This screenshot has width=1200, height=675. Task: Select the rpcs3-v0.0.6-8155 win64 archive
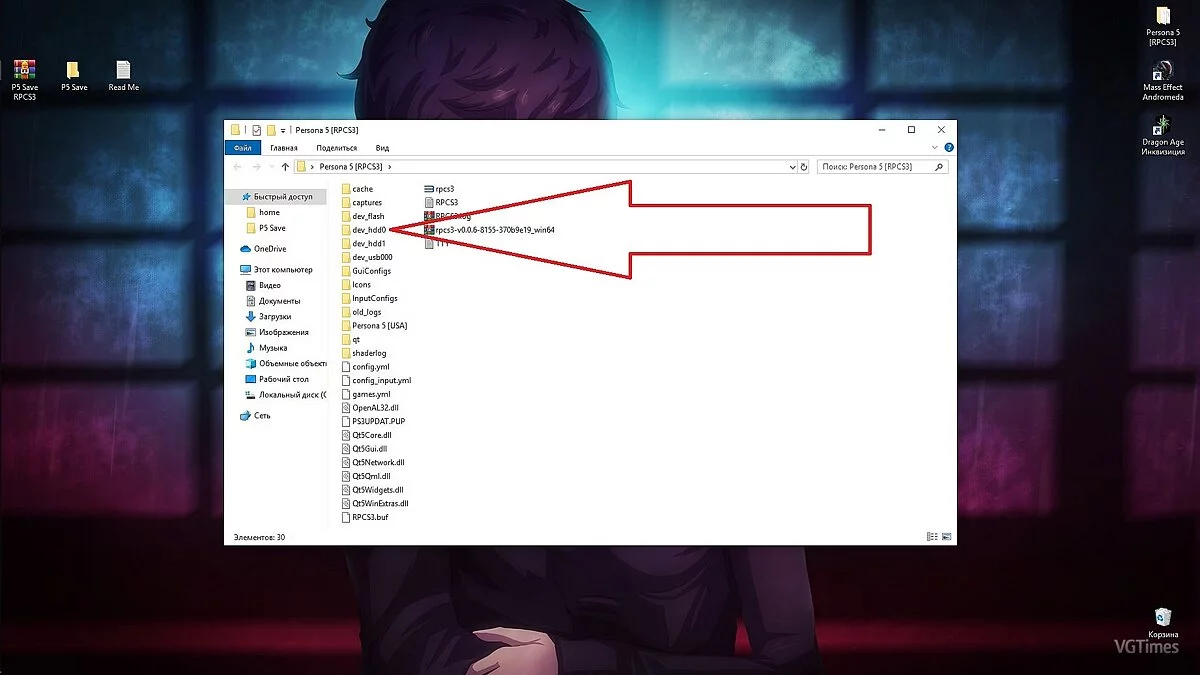pyautogui.click(x=489, y=230)
